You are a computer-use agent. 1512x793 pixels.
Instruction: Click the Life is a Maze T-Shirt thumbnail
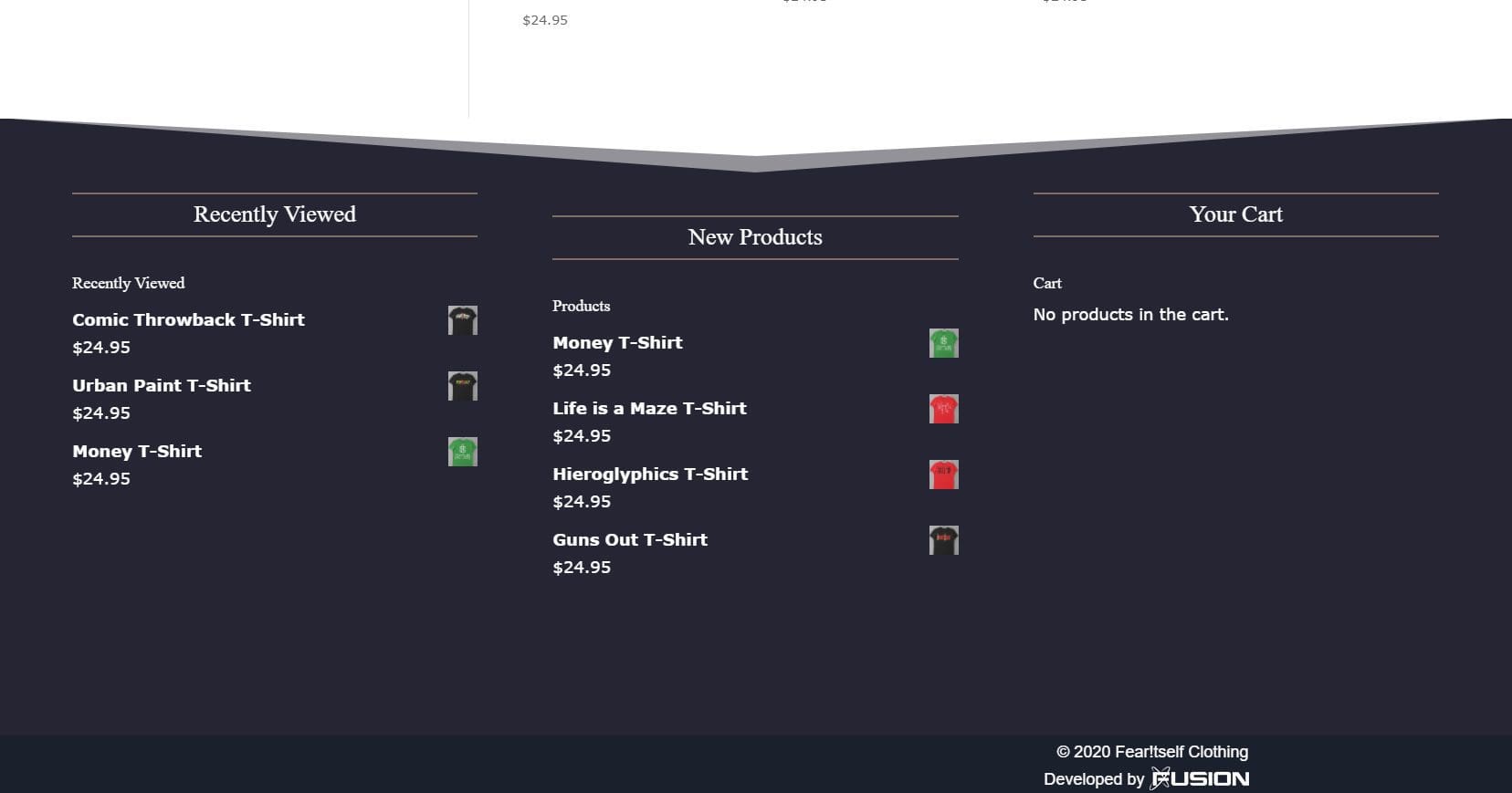[943, 409]
